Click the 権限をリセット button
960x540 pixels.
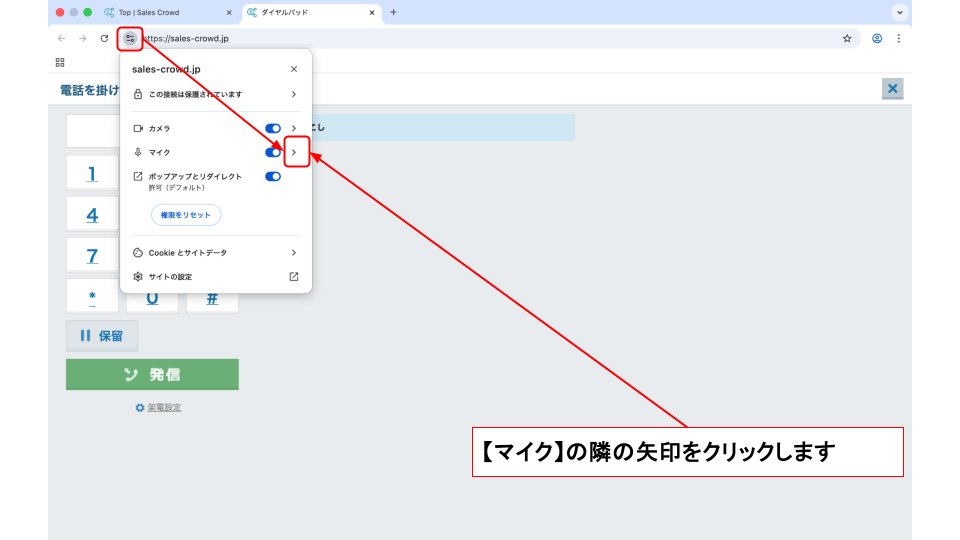(186, 215)
